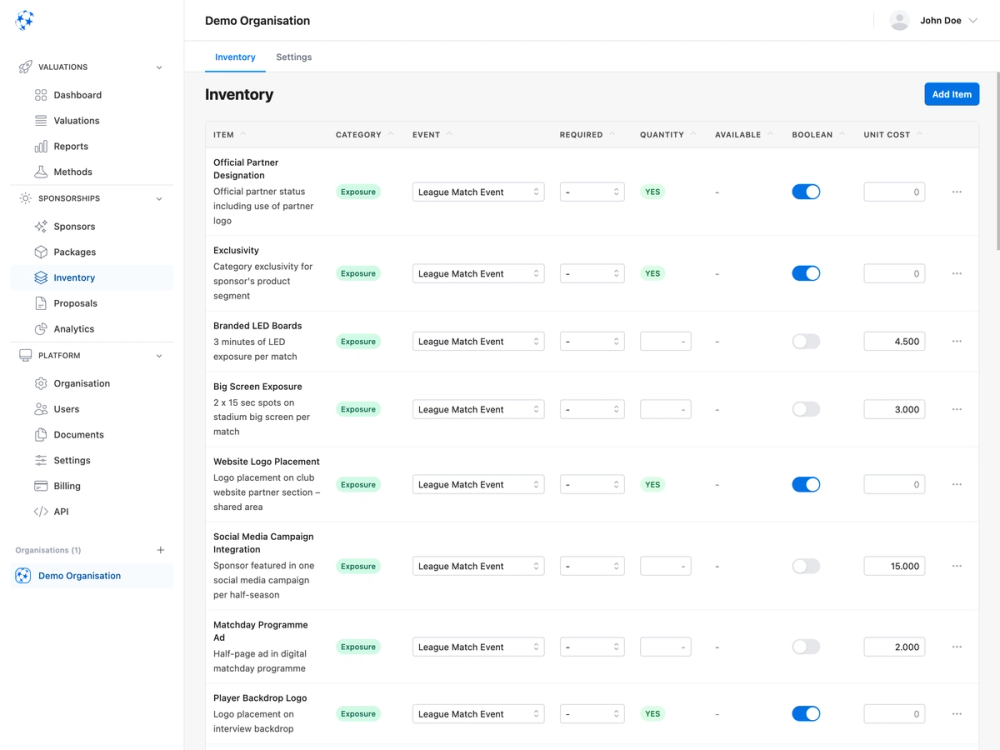1000x750 pixels.
Task: Click the unit cost field for Matchday Programme Ad
Action: coord(893,646)
